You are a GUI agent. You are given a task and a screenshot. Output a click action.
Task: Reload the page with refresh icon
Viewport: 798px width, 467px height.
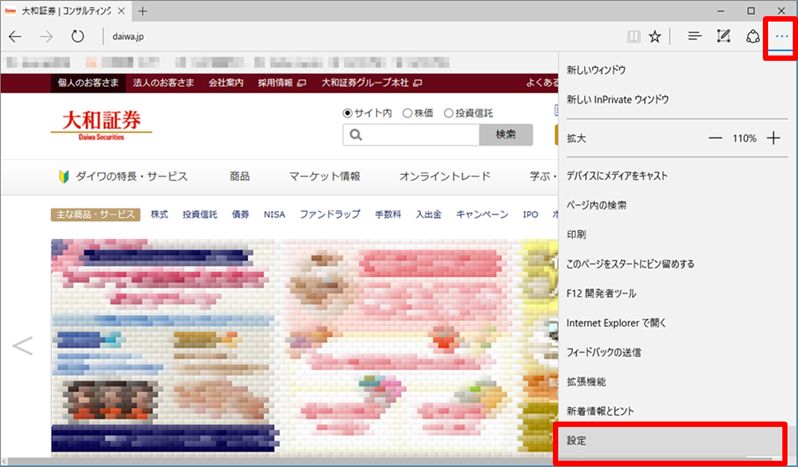77,37
